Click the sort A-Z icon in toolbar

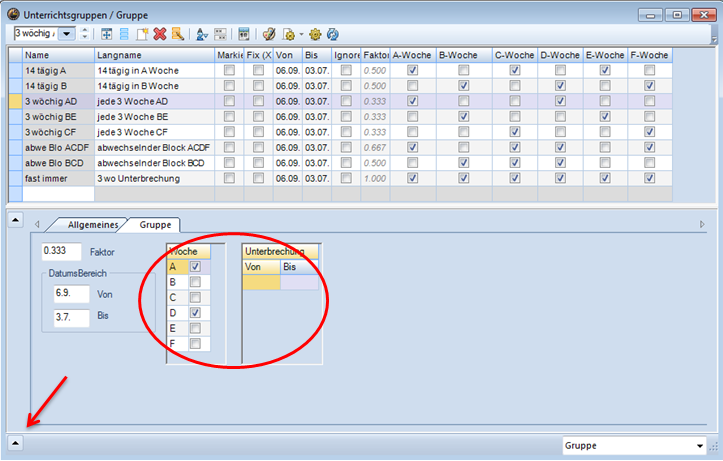(201, 33)
